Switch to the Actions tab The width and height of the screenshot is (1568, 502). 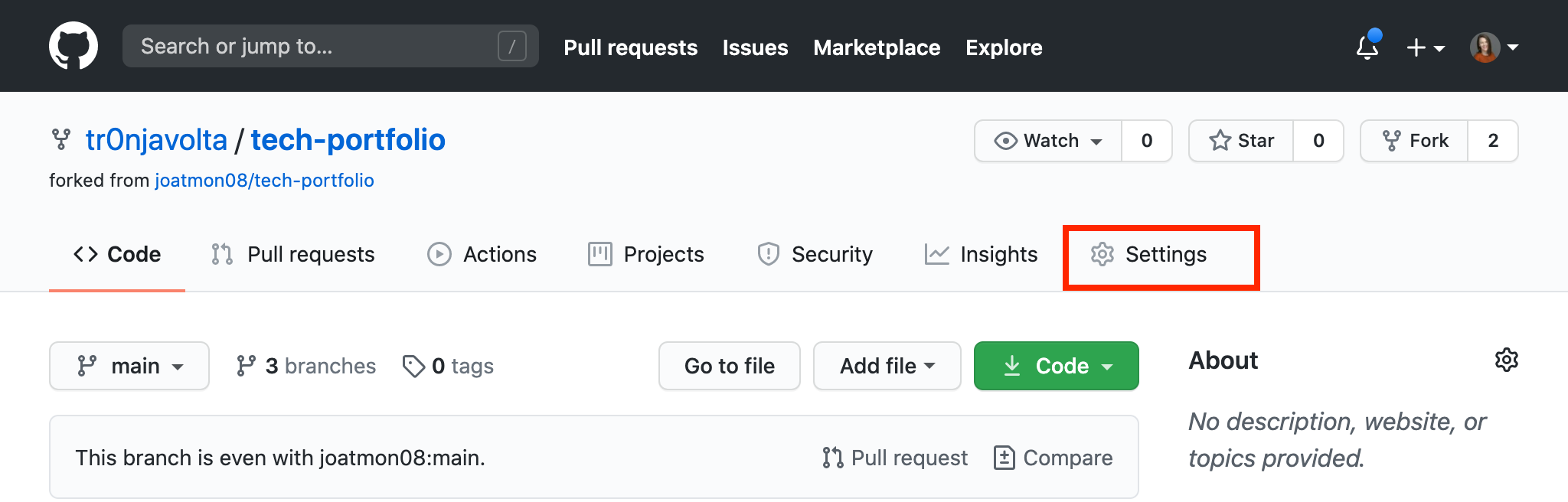(x=482, y=254)
